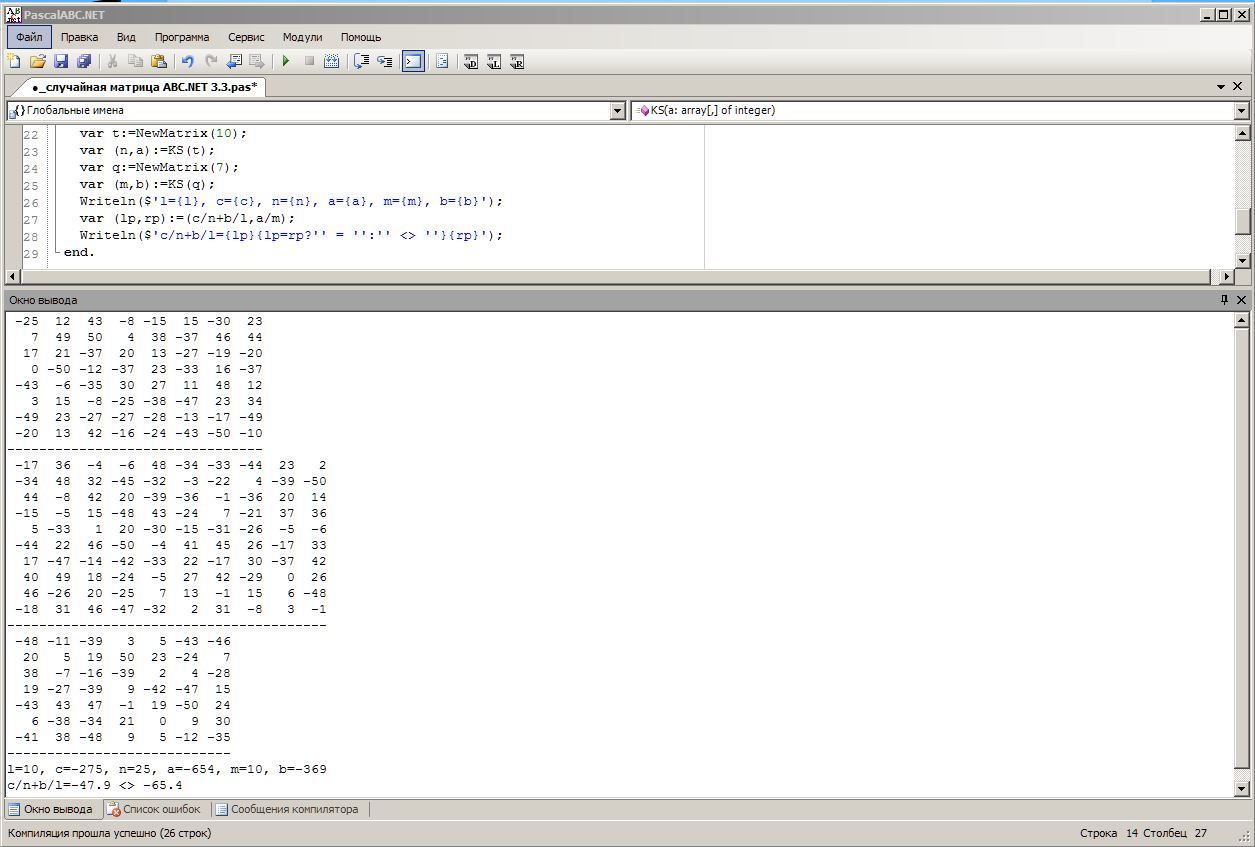This screenshot has width=1255, height=847.
Task: Undo the last edit with the toolbar arrow
Action: (187, 62)
